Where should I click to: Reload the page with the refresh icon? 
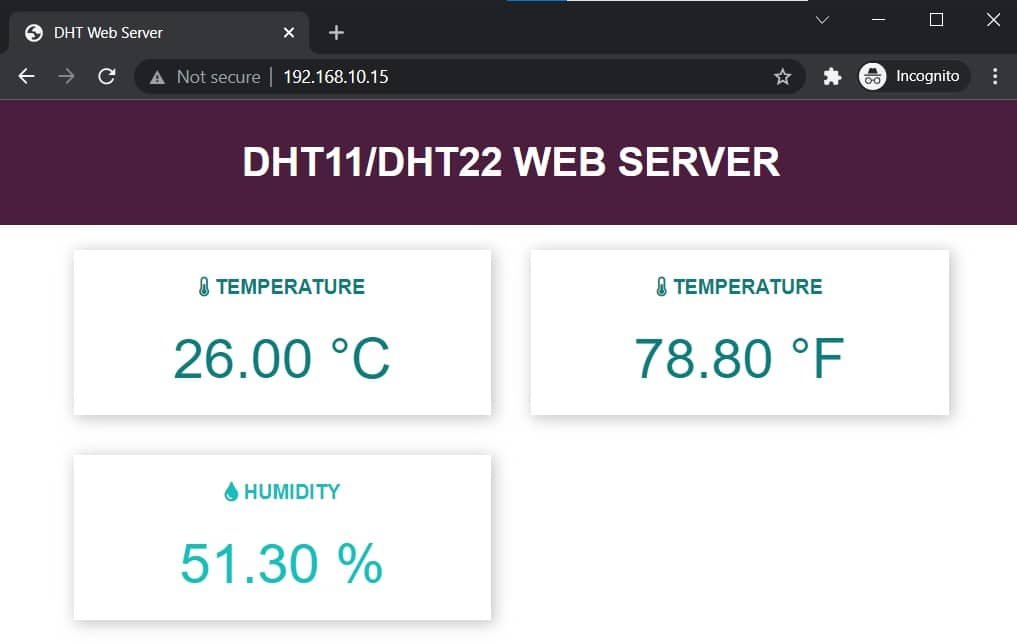coord(107,77)
